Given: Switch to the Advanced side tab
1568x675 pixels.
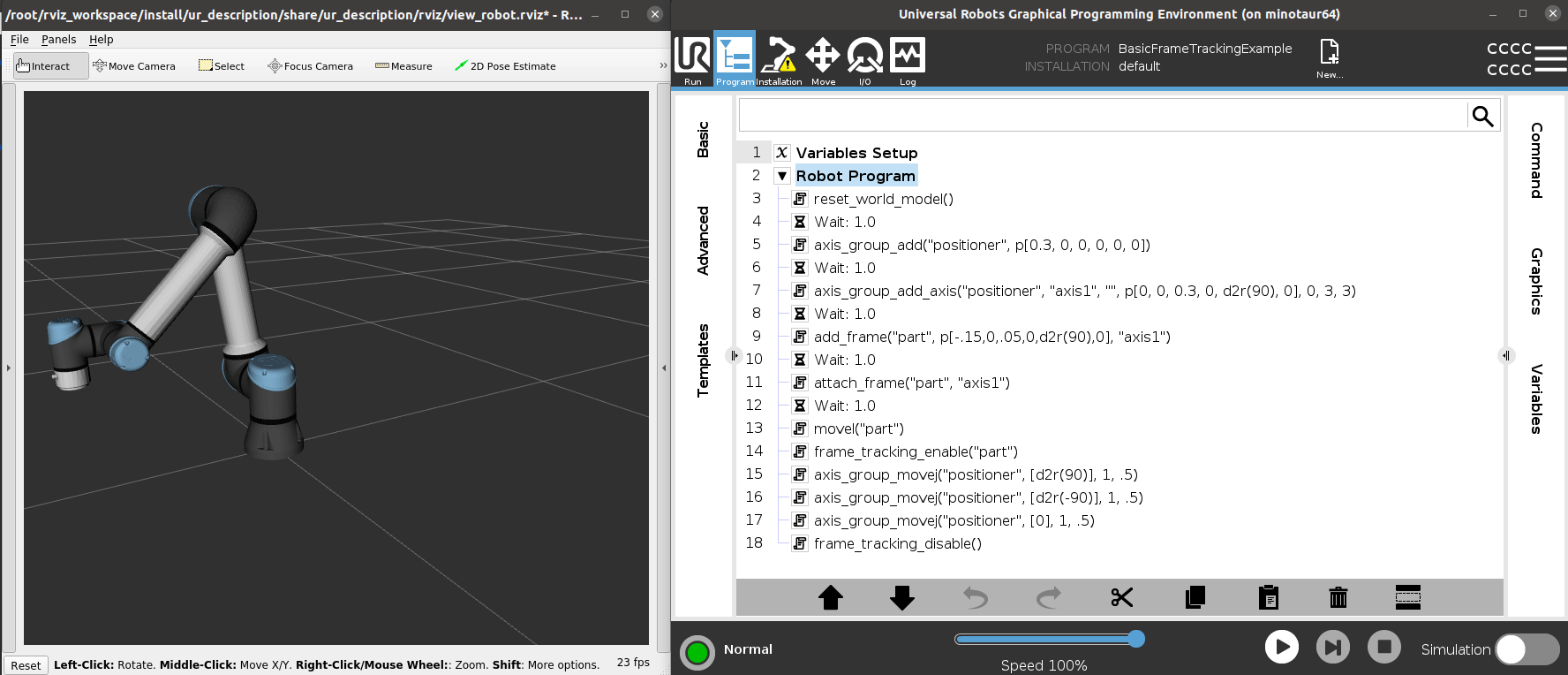Looking at the screenshot, I should click(703, 240).
